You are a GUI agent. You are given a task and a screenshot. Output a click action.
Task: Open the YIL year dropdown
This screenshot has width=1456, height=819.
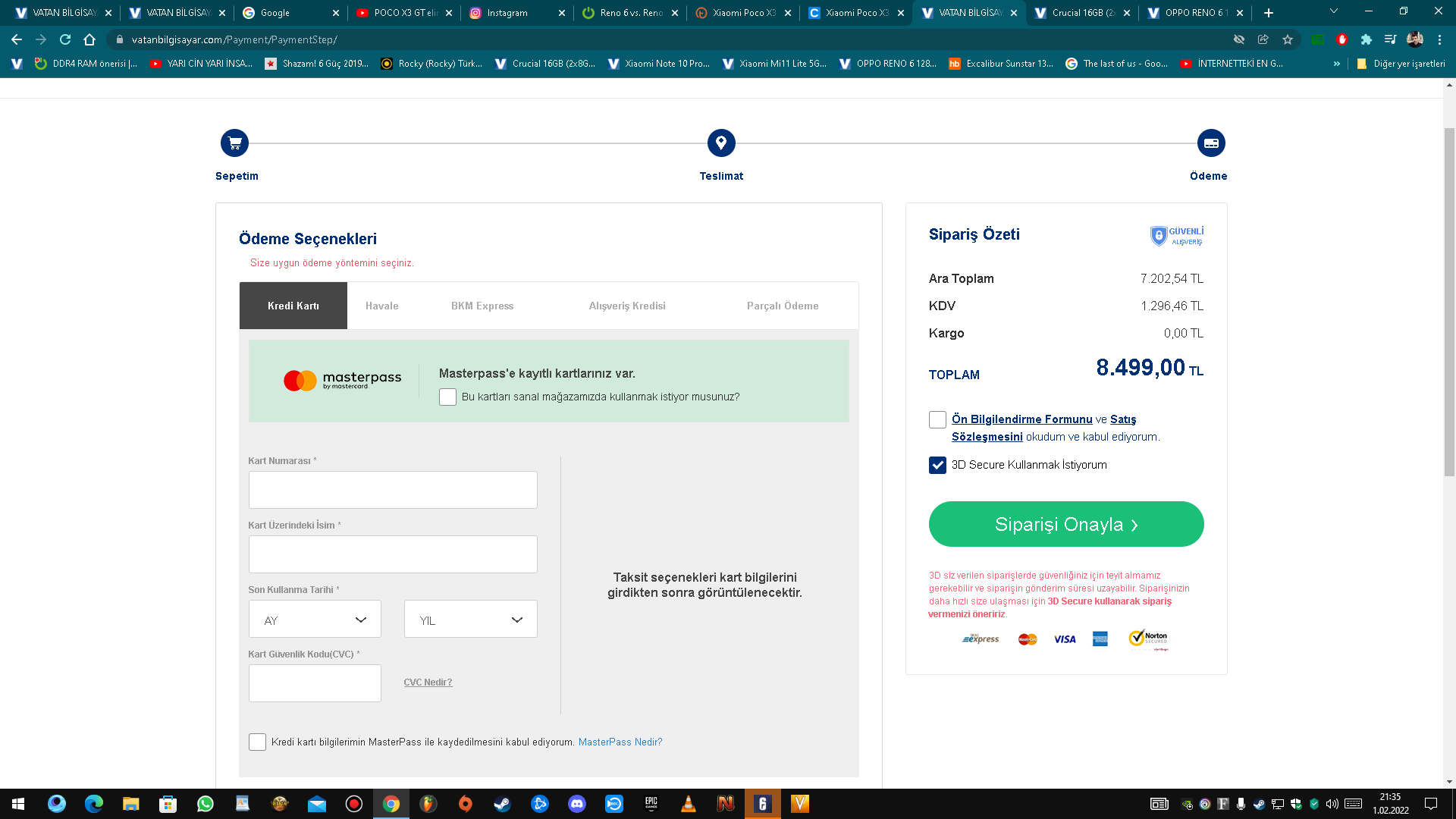click(x=470, y=620)
